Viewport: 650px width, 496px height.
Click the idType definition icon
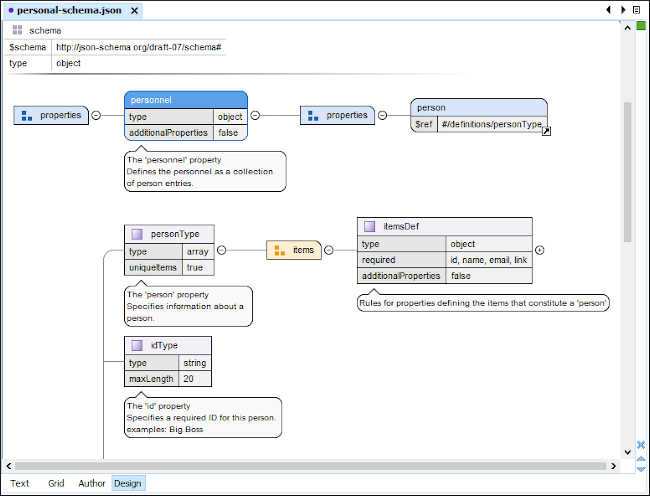(x=137, y=345)
